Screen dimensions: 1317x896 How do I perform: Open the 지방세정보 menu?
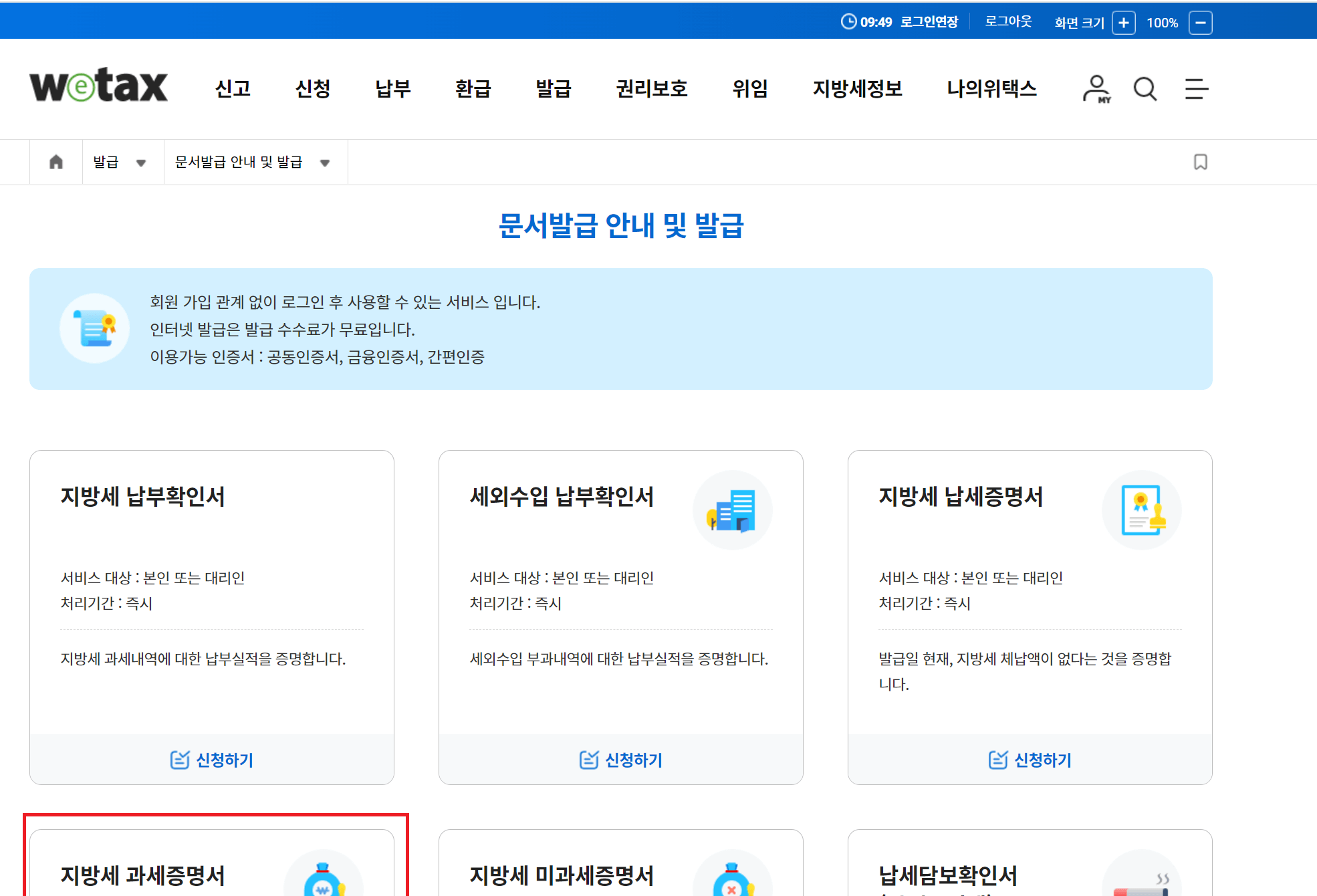(x=857, y=88)
